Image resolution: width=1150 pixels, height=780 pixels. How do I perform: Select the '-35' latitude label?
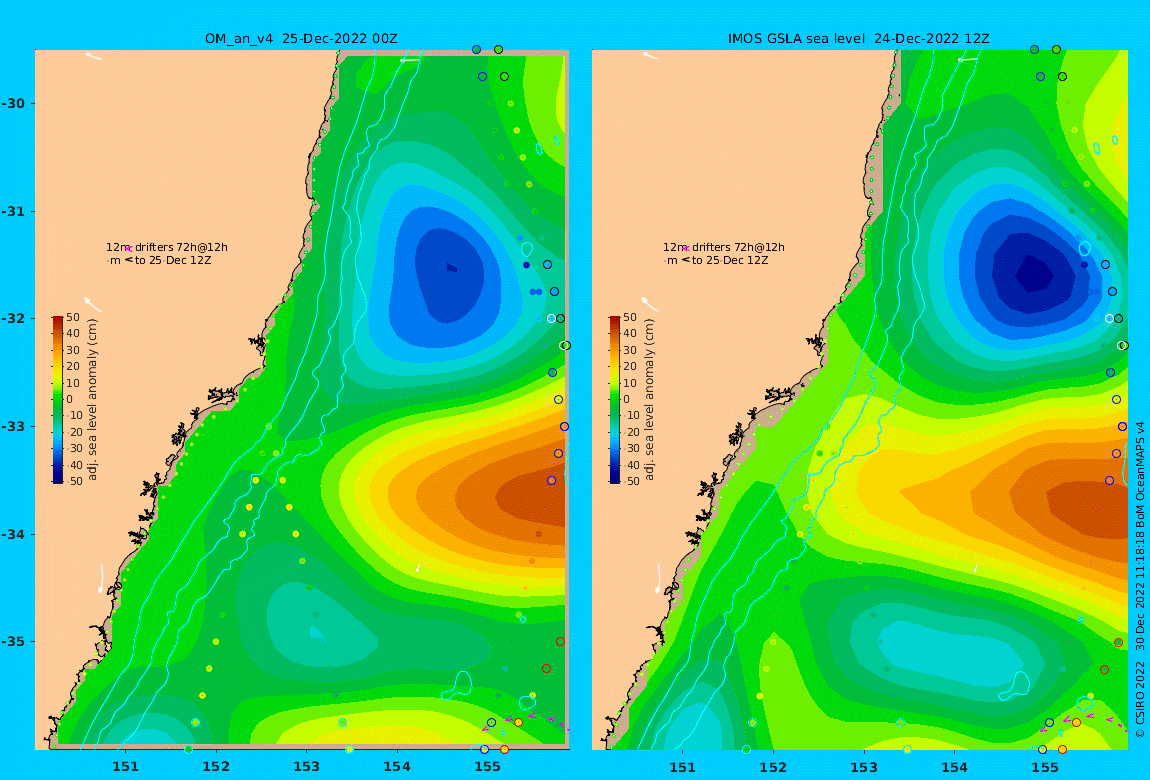click(x=13, y=641)
